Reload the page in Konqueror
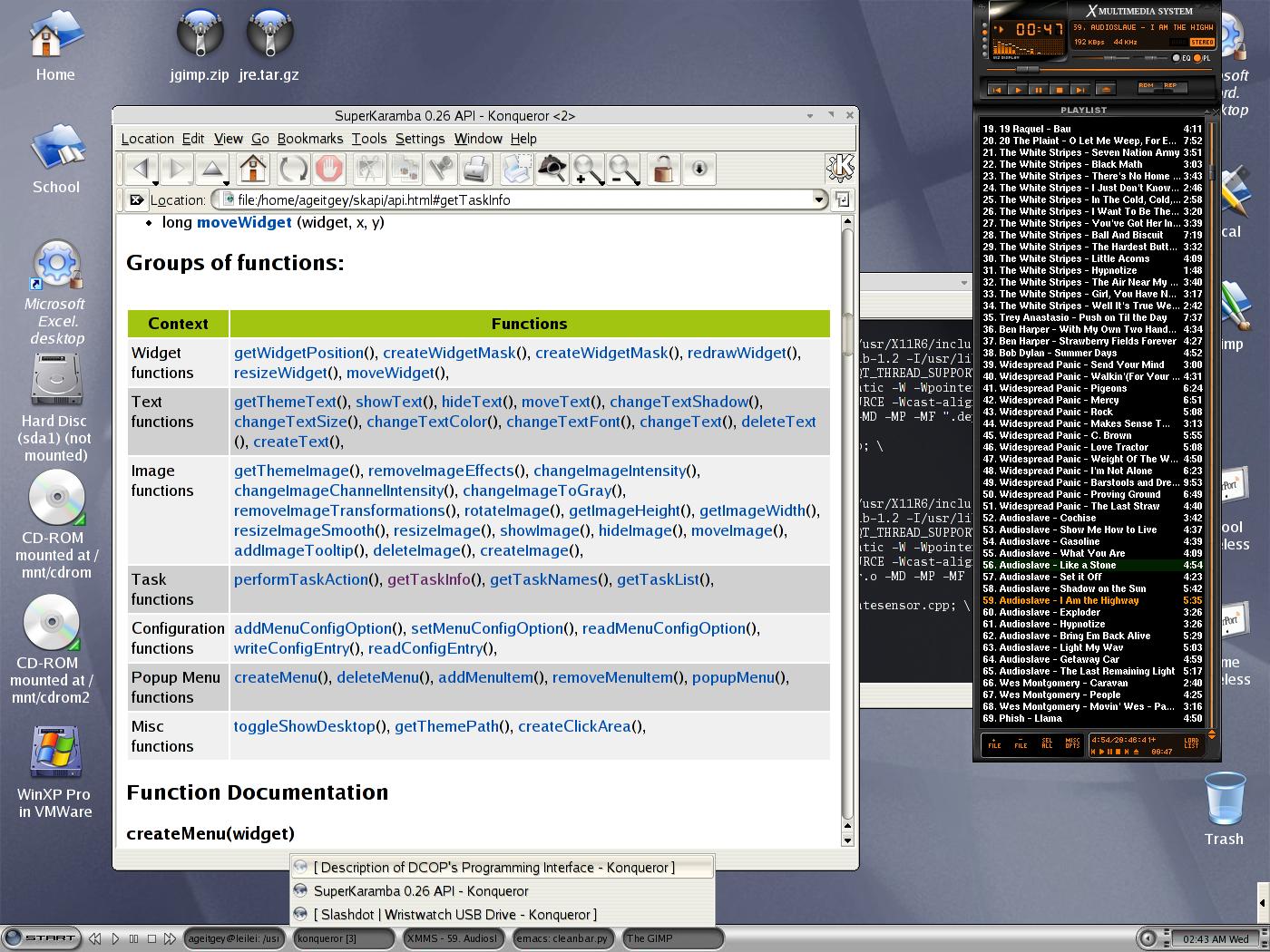The width and height of the screenshot is (1270, 952). click(x=292, y=169)
